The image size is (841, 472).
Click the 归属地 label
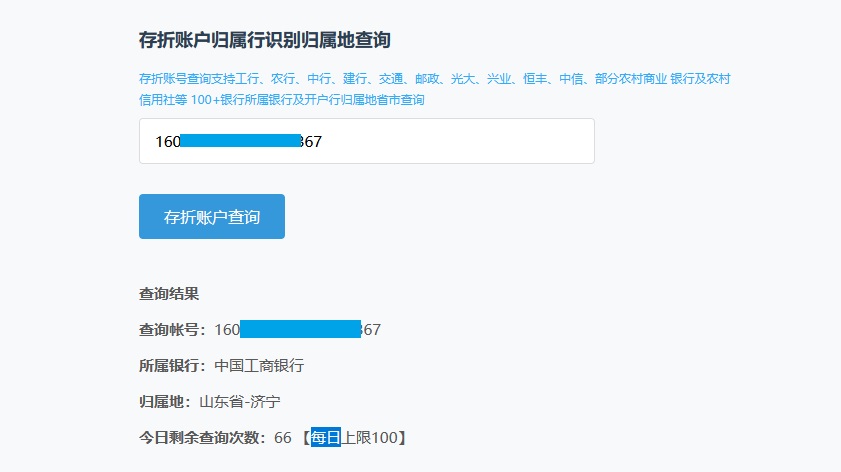tap(166, 402)
